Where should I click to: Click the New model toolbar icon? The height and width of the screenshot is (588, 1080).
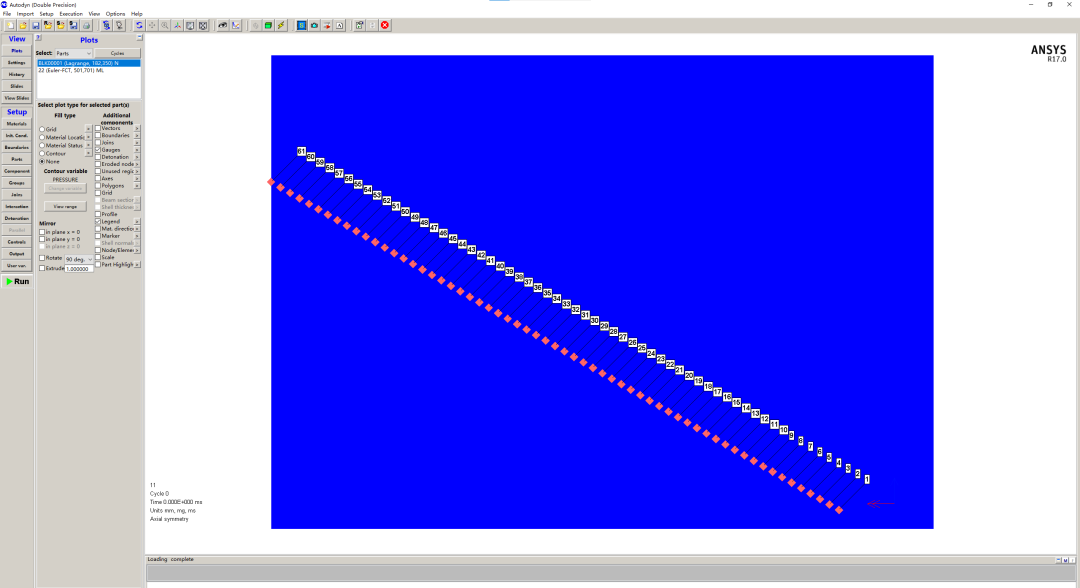(x=10, y=25)
